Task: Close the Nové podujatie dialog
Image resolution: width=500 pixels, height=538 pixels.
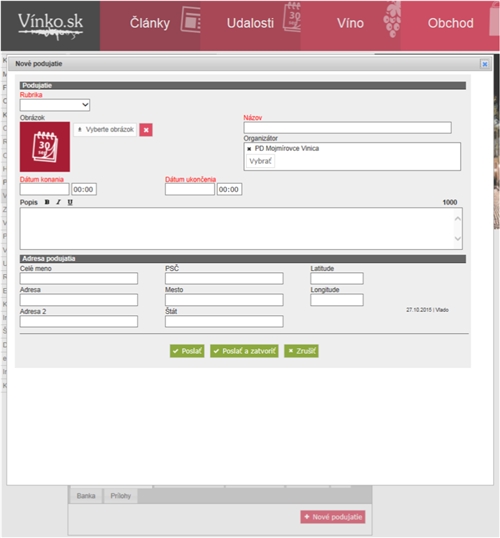Action: 485,64
